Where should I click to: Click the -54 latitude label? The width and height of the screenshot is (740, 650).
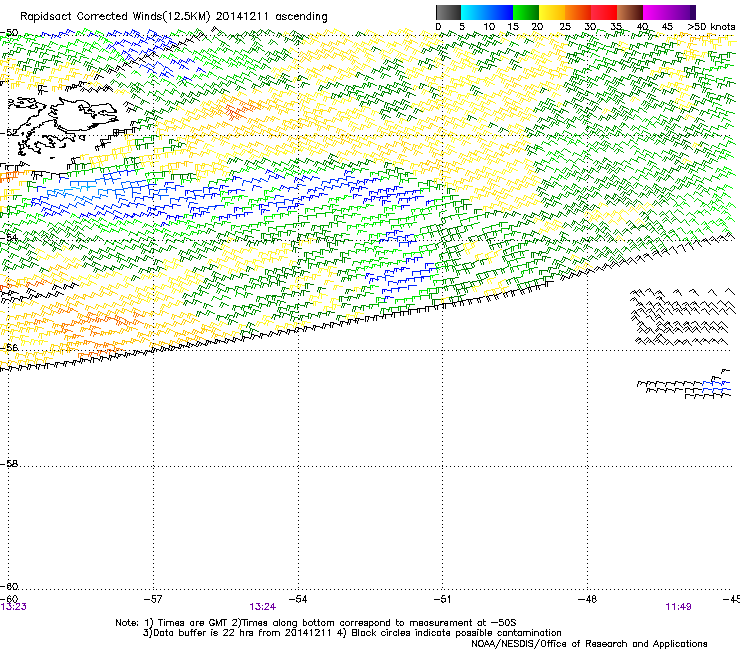[9, 237]
